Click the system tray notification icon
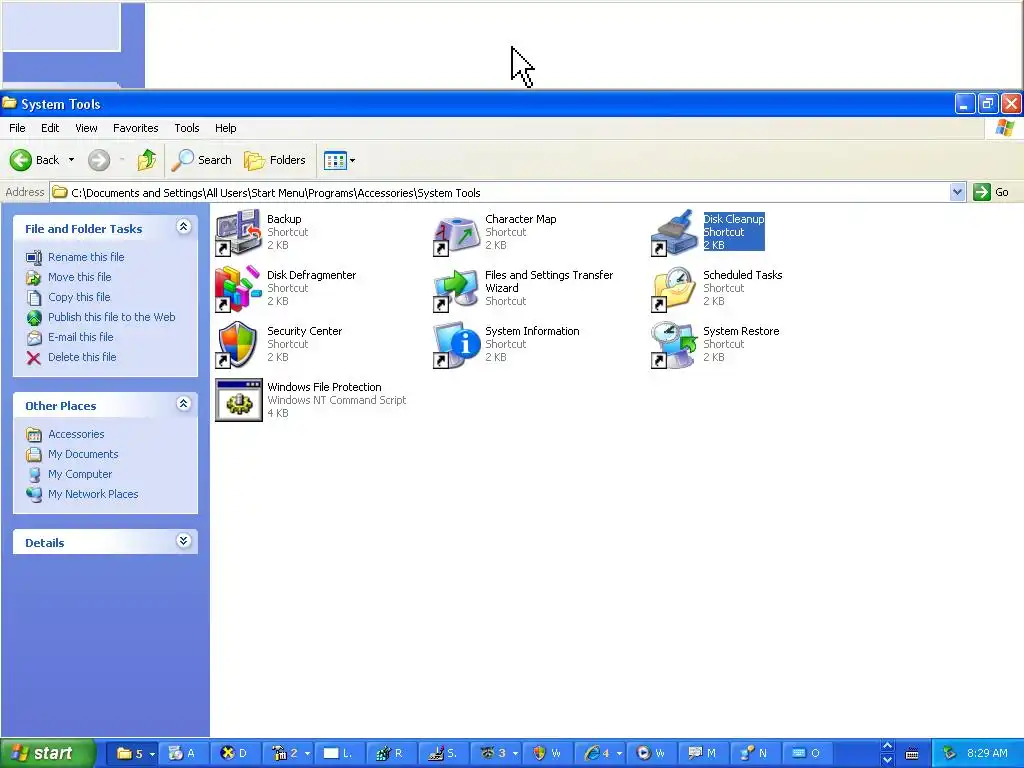Image resolution: width=1024 pixels, height=768 pixels. coord(949,754)
